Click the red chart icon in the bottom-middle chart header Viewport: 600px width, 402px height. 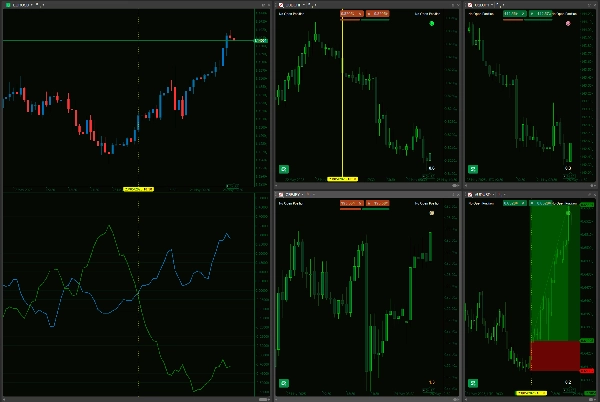[281, 195]
